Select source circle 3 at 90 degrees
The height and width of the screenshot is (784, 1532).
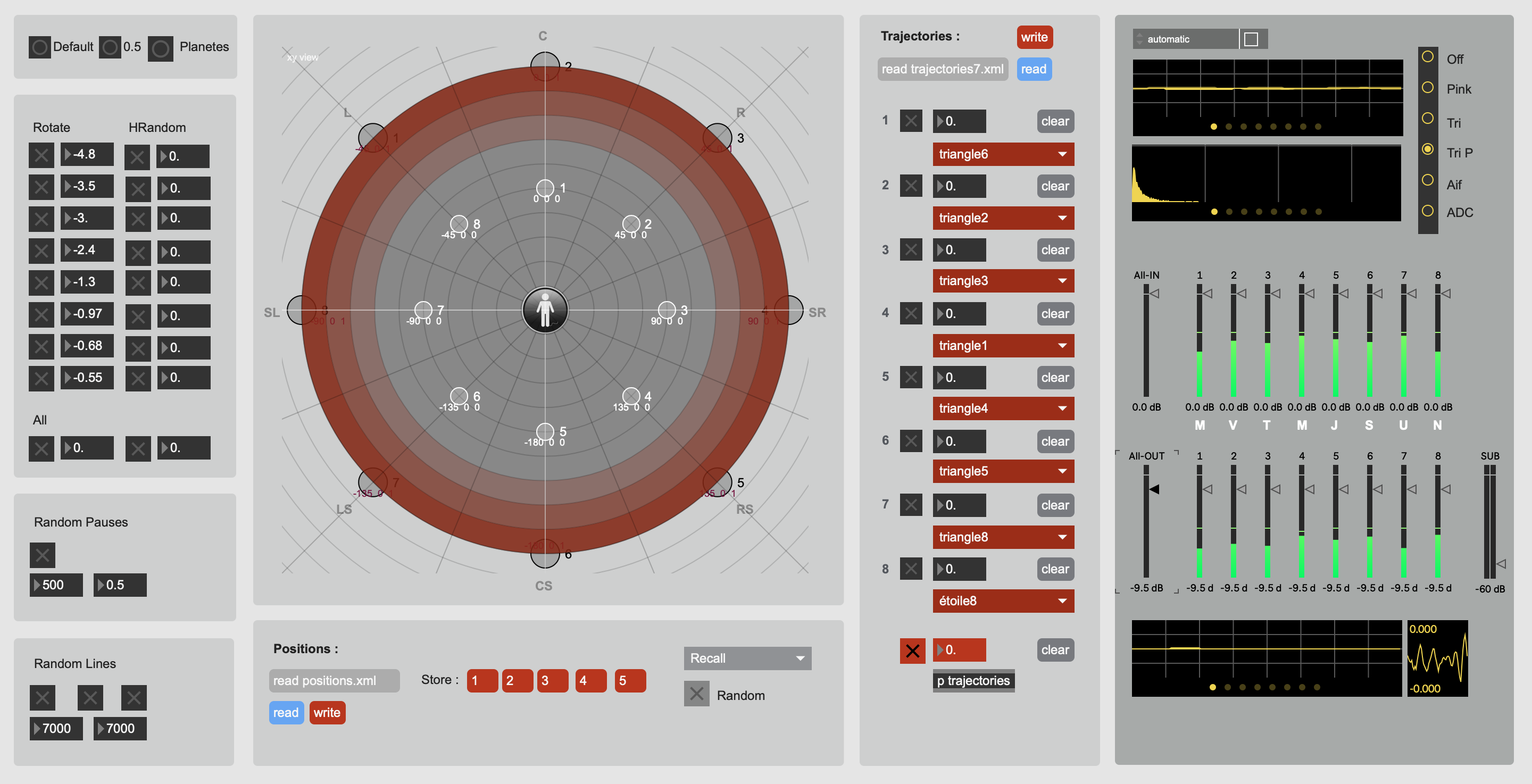tap(667, 310)
